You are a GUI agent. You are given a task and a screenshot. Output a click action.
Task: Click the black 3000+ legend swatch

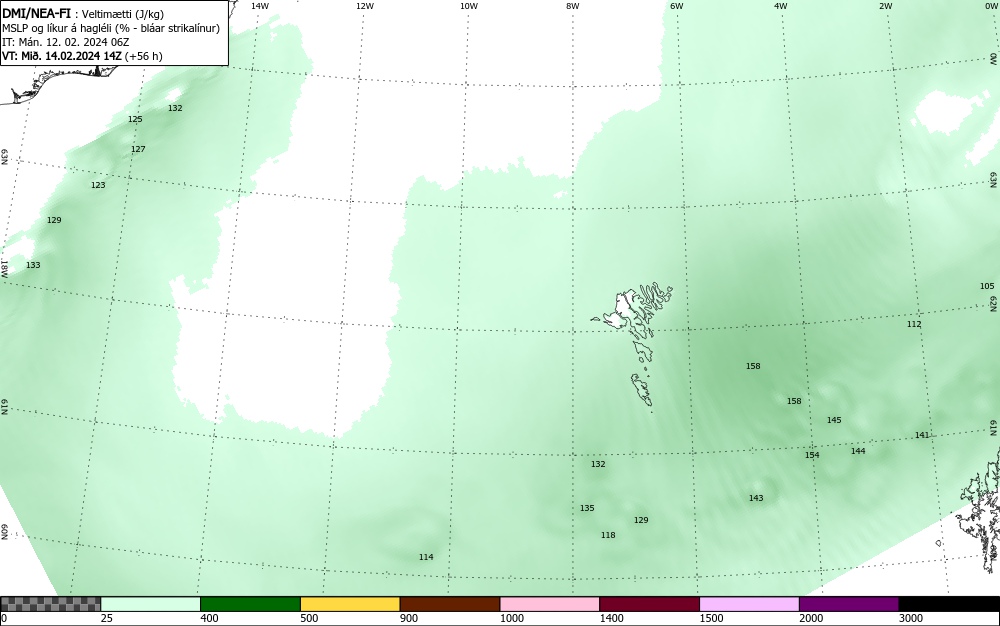click(949, 604)
